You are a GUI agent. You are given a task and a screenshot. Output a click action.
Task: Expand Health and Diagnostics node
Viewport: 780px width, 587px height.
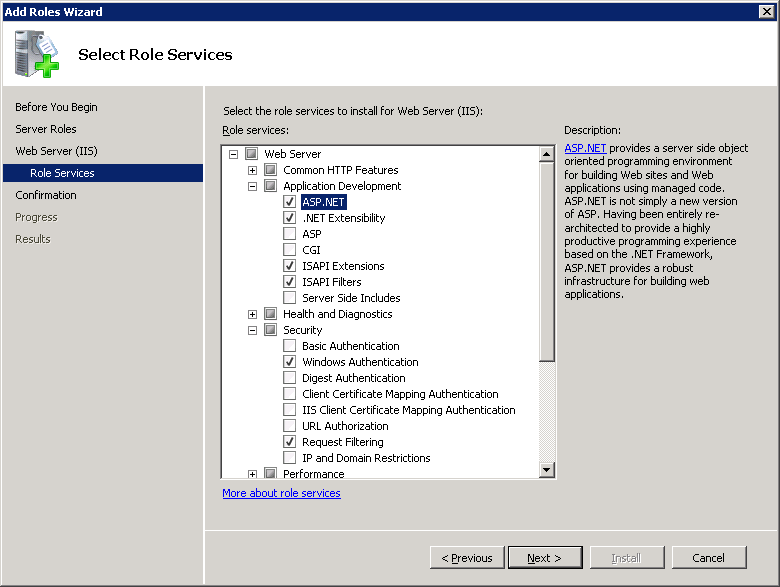click(x=252, y=314)
